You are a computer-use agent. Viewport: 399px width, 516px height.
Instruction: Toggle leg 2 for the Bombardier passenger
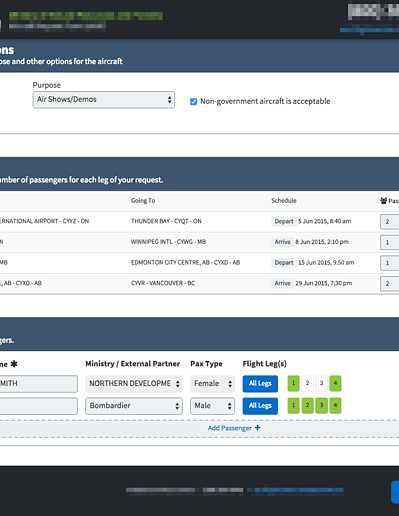[307, 405]
